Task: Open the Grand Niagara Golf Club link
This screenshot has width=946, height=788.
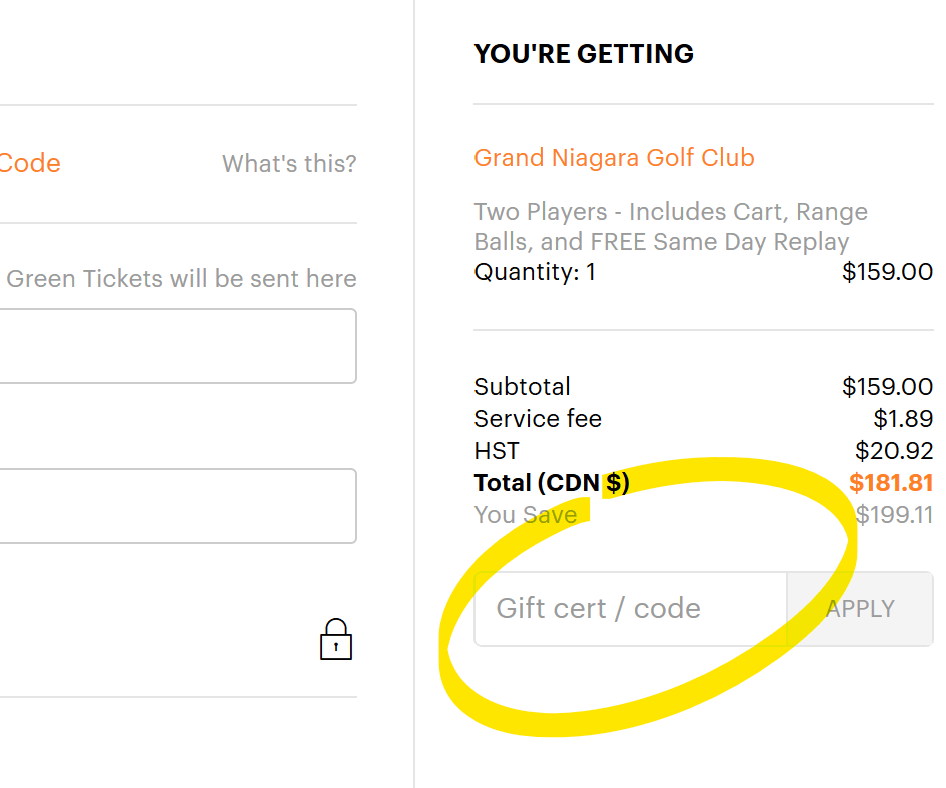Action: [x=614, y=158]
